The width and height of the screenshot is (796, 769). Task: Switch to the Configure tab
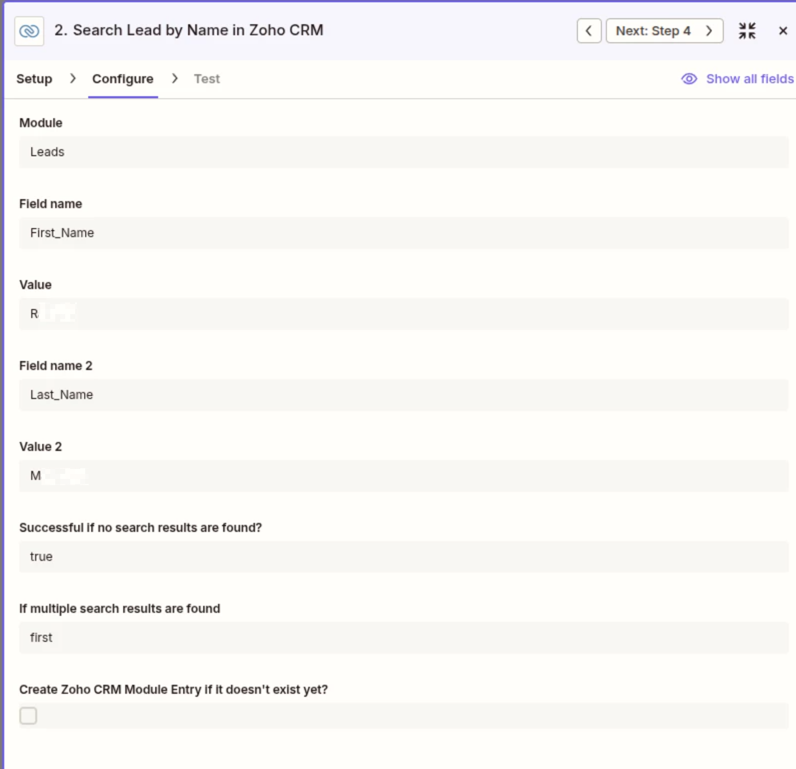click(x=123, y=79)
